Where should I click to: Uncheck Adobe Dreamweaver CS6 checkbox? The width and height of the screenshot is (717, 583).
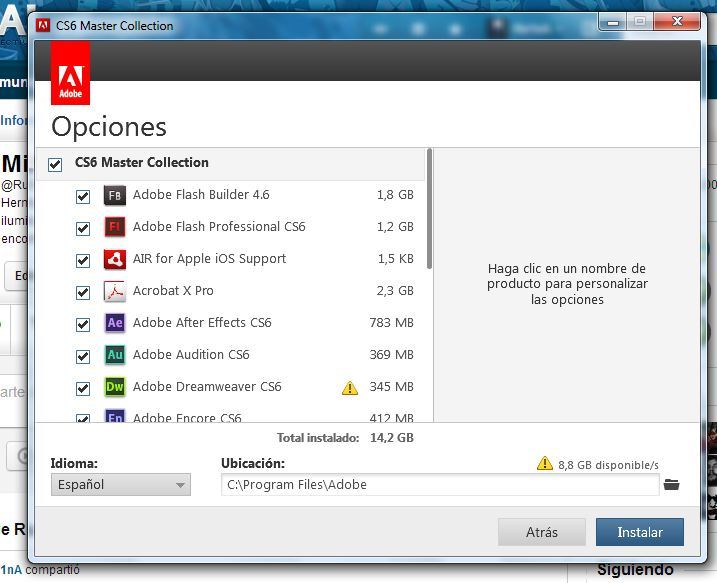pyautogui.click(x=83, y=388)
